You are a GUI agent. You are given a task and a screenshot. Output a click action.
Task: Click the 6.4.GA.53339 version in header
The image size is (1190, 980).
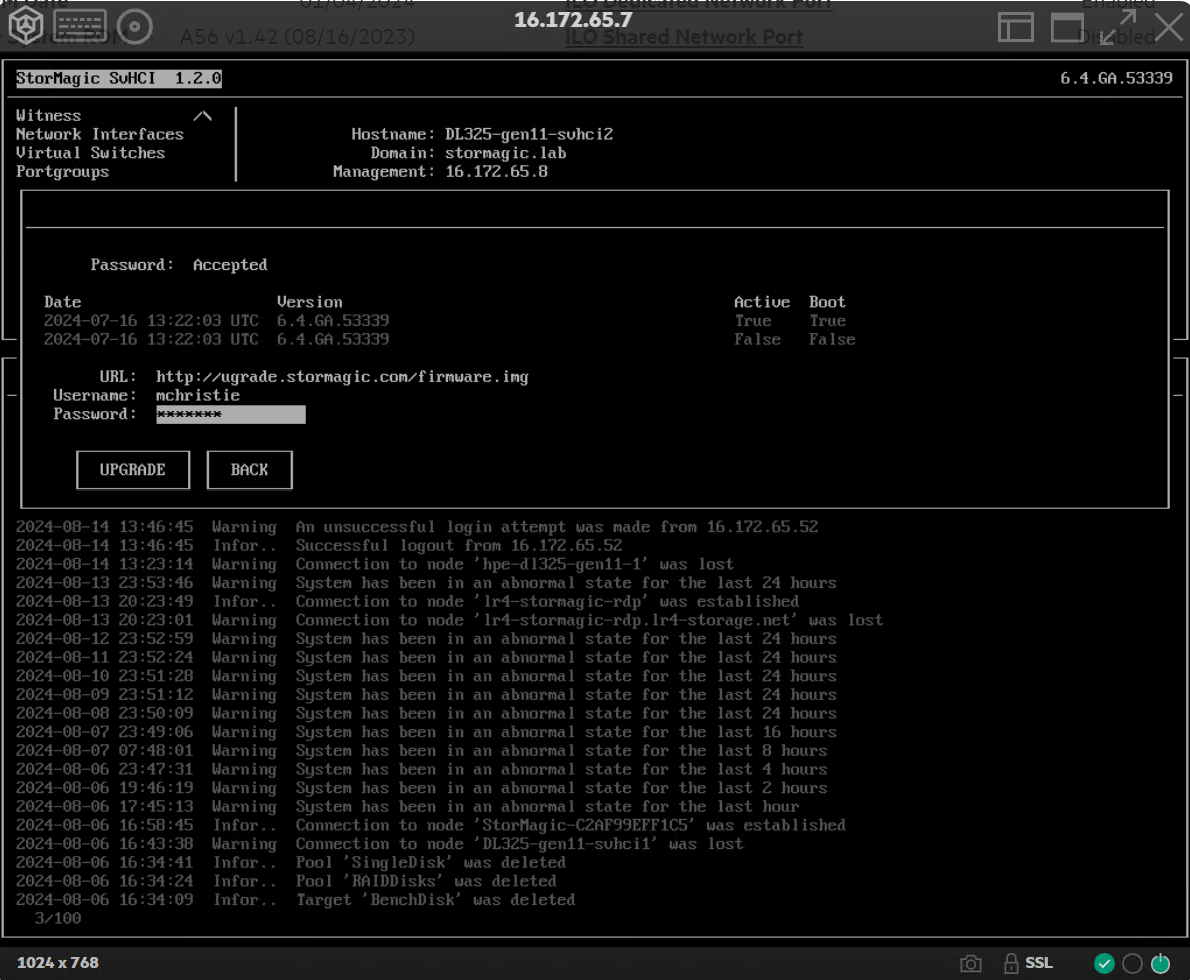point(1116,78)
